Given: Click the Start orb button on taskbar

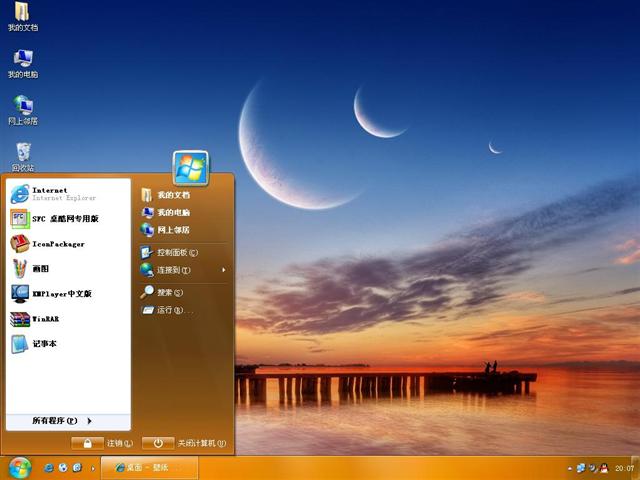Looking at the screenshot, I should 19,467.
